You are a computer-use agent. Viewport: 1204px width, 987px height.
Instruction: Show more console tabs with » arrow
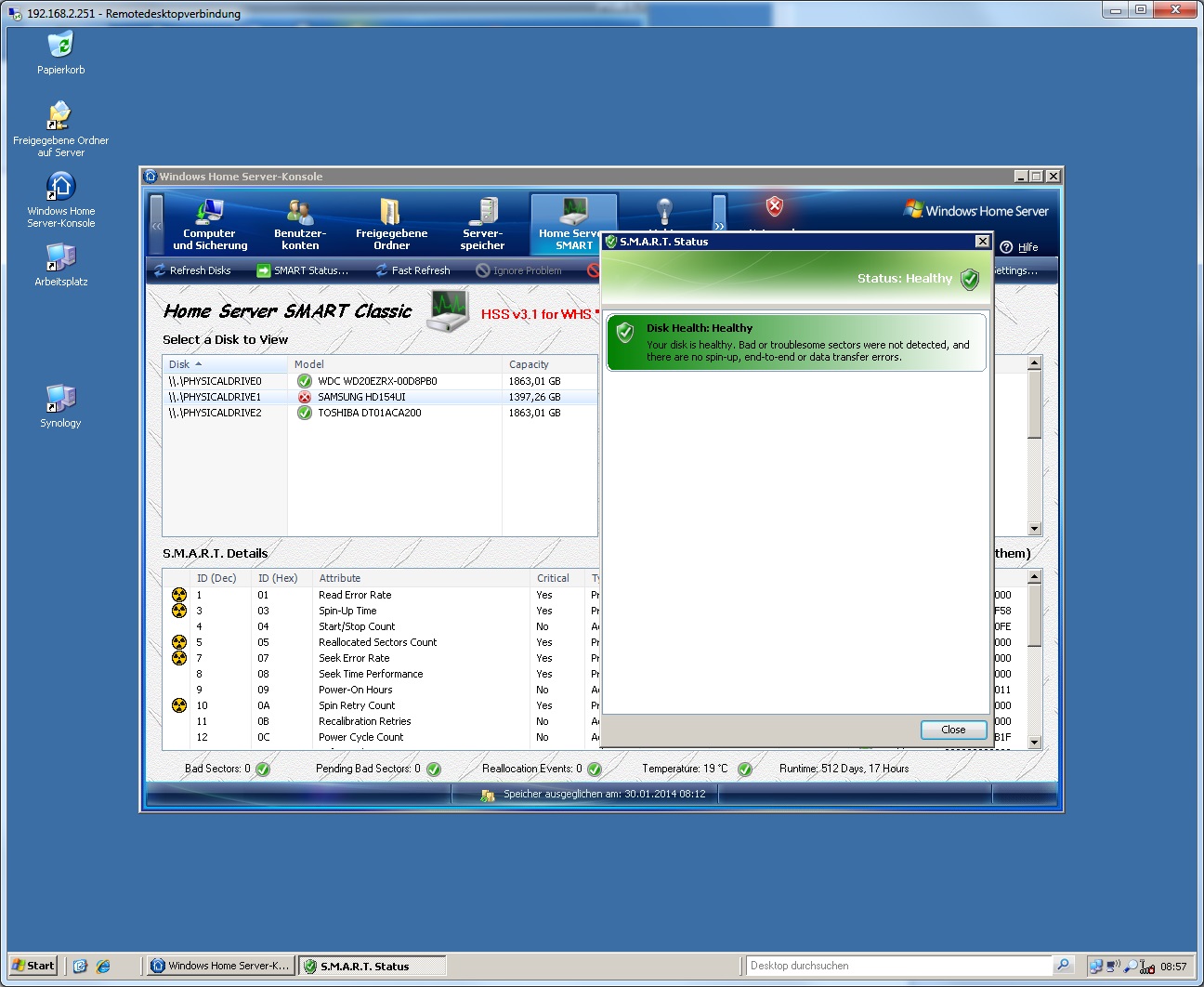coord(719,225)
